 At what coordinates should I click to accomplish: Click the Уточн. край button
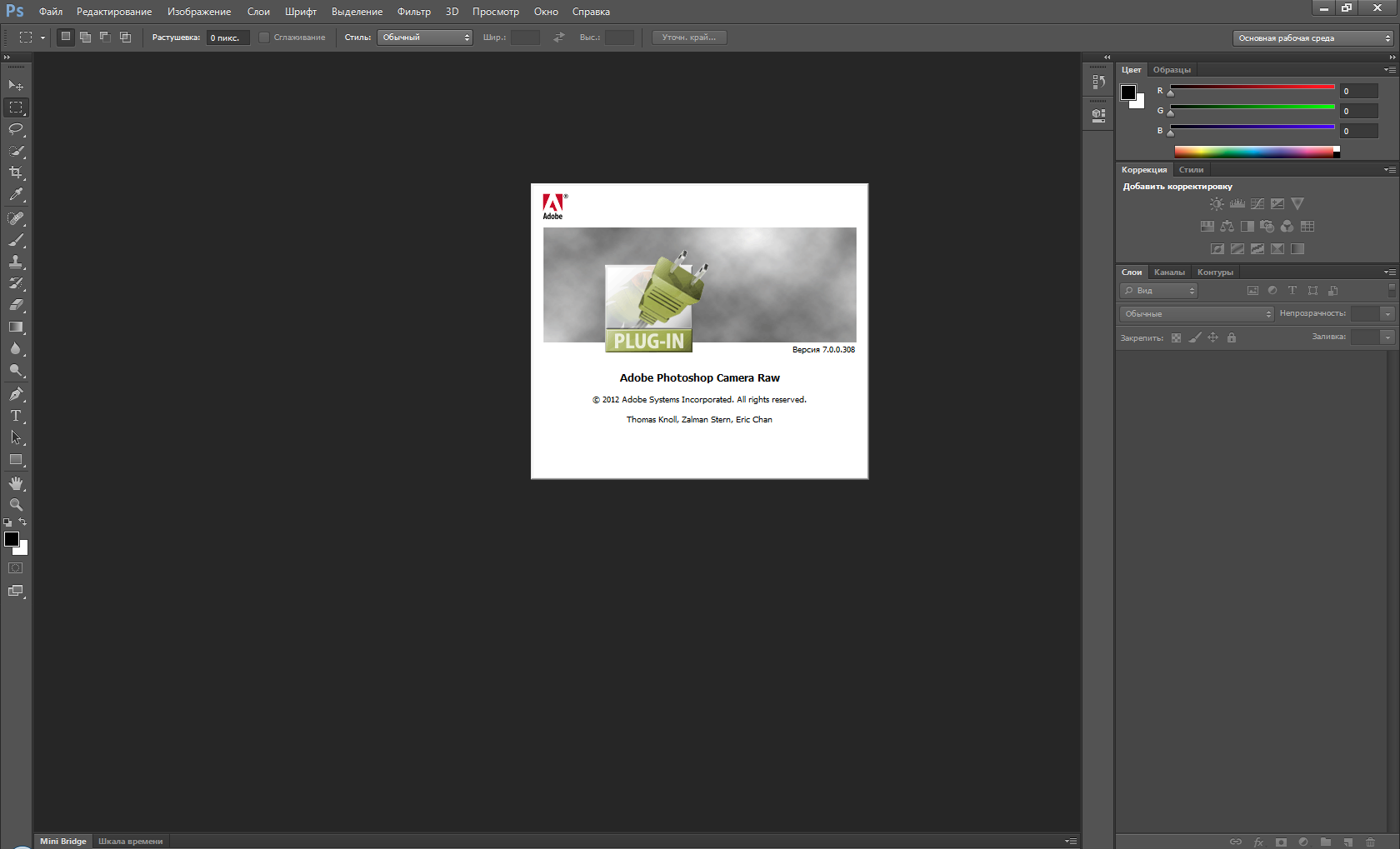coord(688,37)
